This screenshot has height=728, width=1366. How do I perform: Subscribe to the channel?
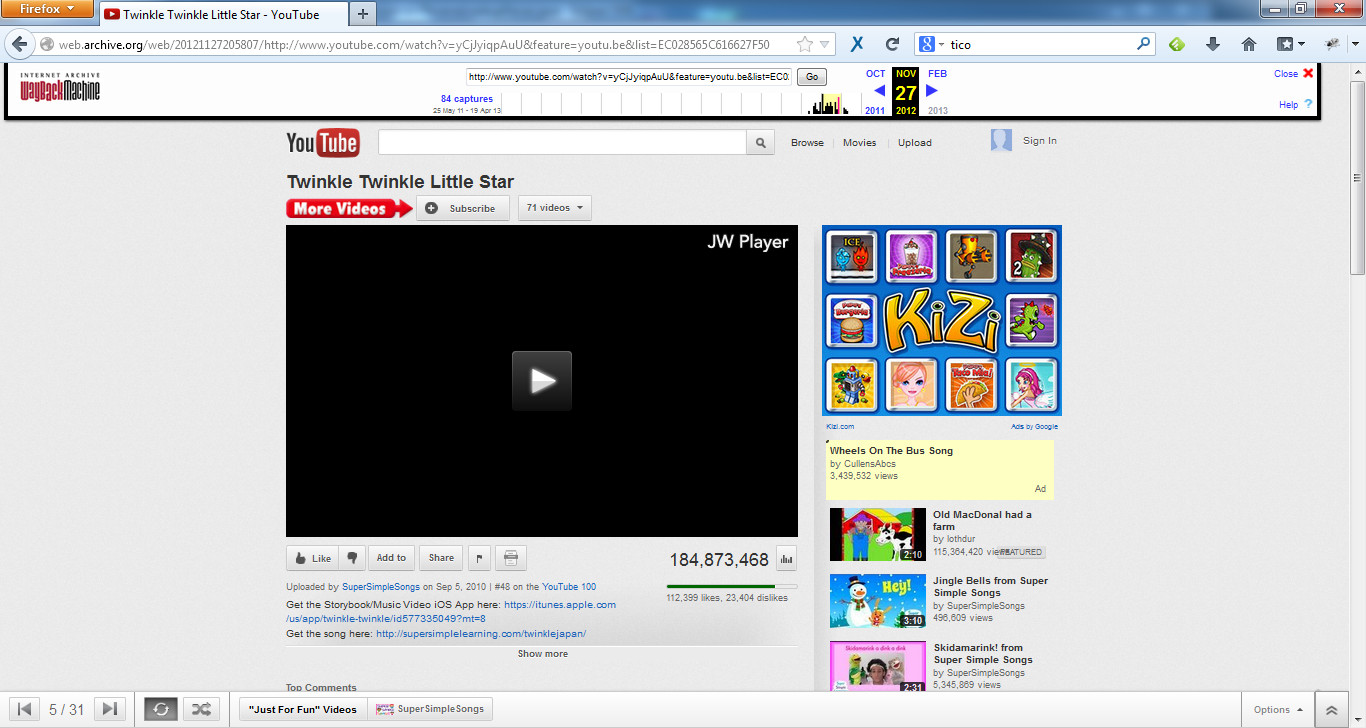pos(463,208)
